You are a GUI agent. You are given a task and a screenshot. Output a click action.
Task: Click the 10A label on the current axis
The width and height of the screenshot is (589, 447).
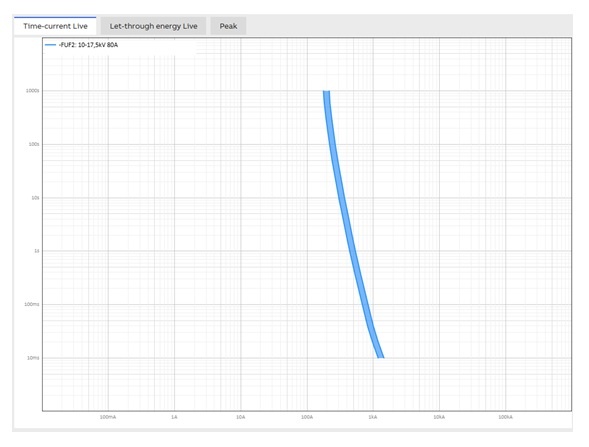tap(240, 417)
